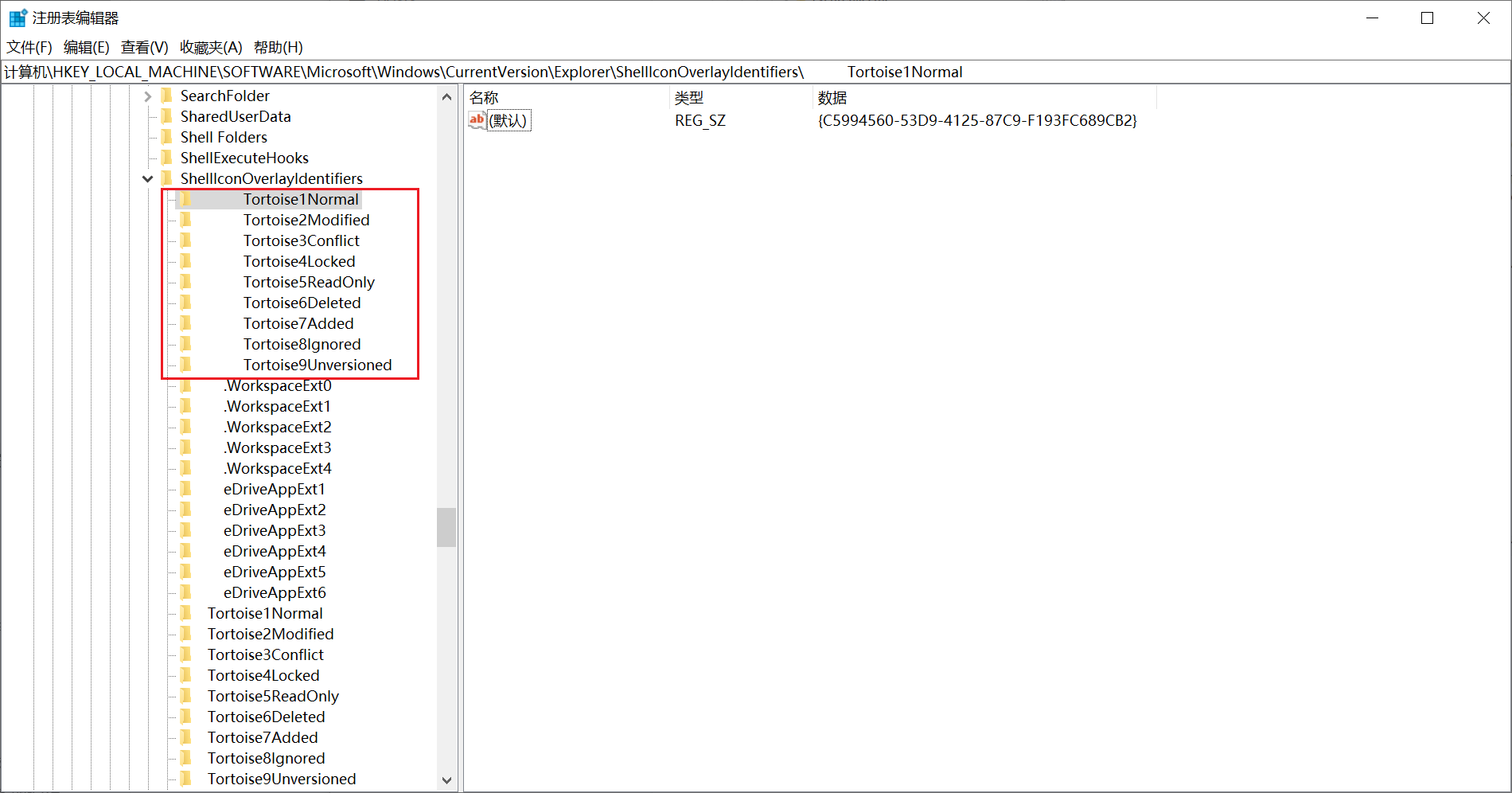1512x793 pixels.
Task: Click folder icon of .WorkspaceExt4
Action: [186, 468]
